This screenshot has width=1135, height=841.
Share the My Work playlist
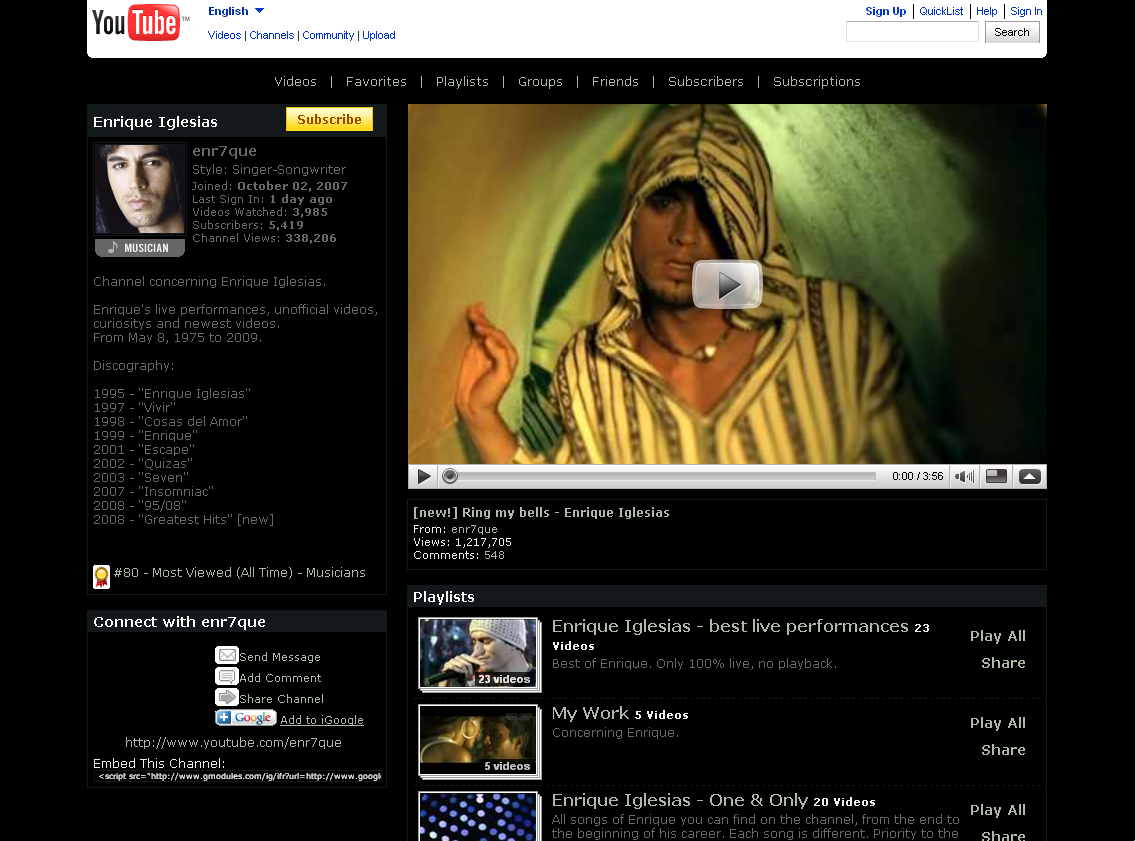(1003, 750)
